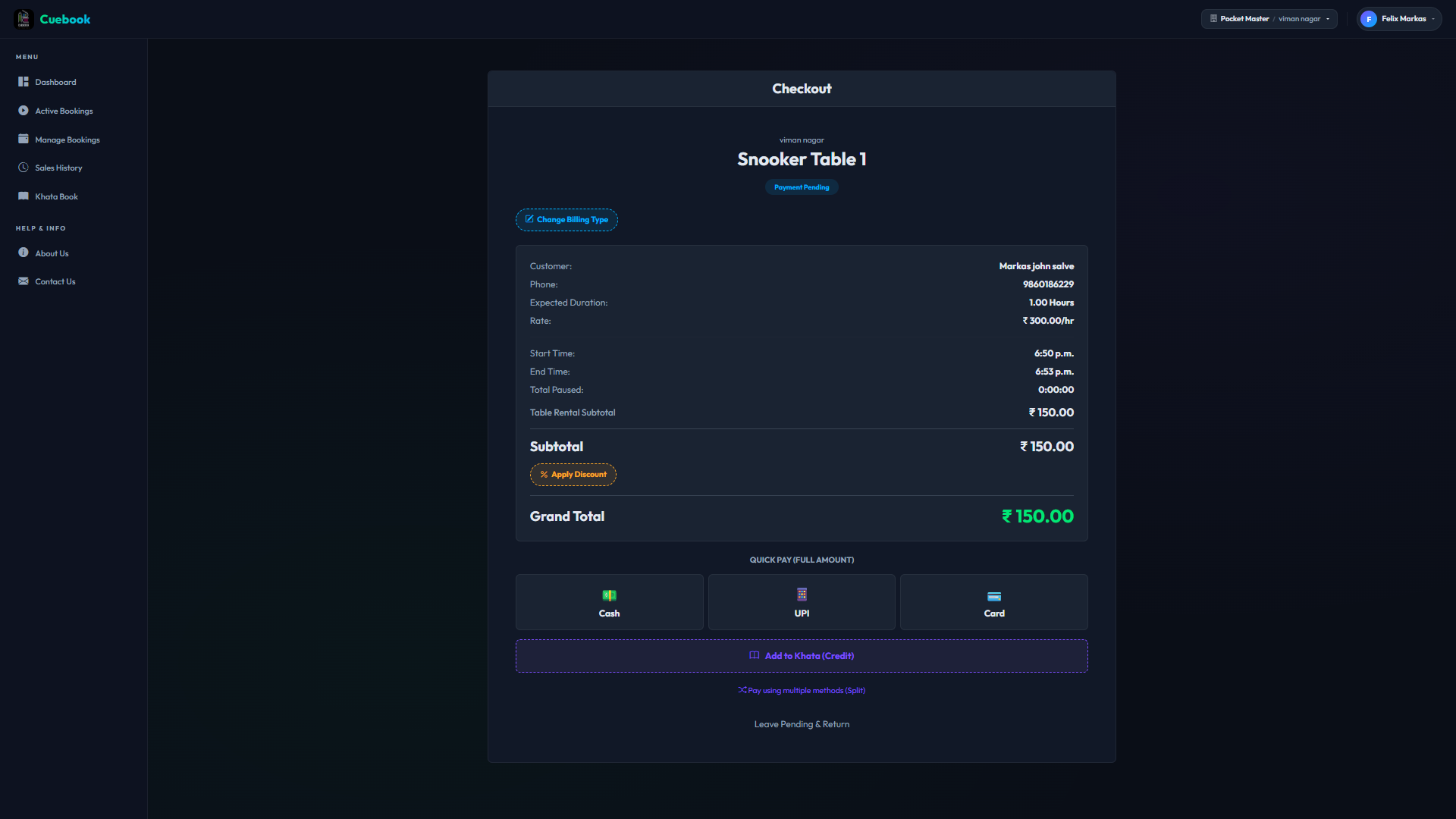Add bill to Khata (Credit)
Image resolution: width=1456 pixels, height=819 pixels.
[x=802, y=656]
